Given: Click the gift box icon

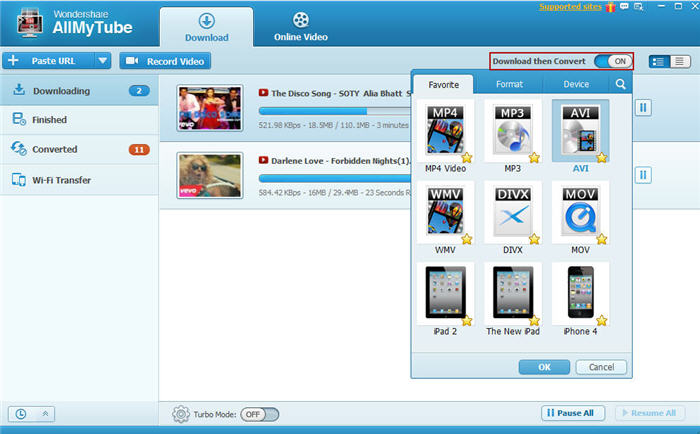Looking at the screenshot, I should click(611, 7).
